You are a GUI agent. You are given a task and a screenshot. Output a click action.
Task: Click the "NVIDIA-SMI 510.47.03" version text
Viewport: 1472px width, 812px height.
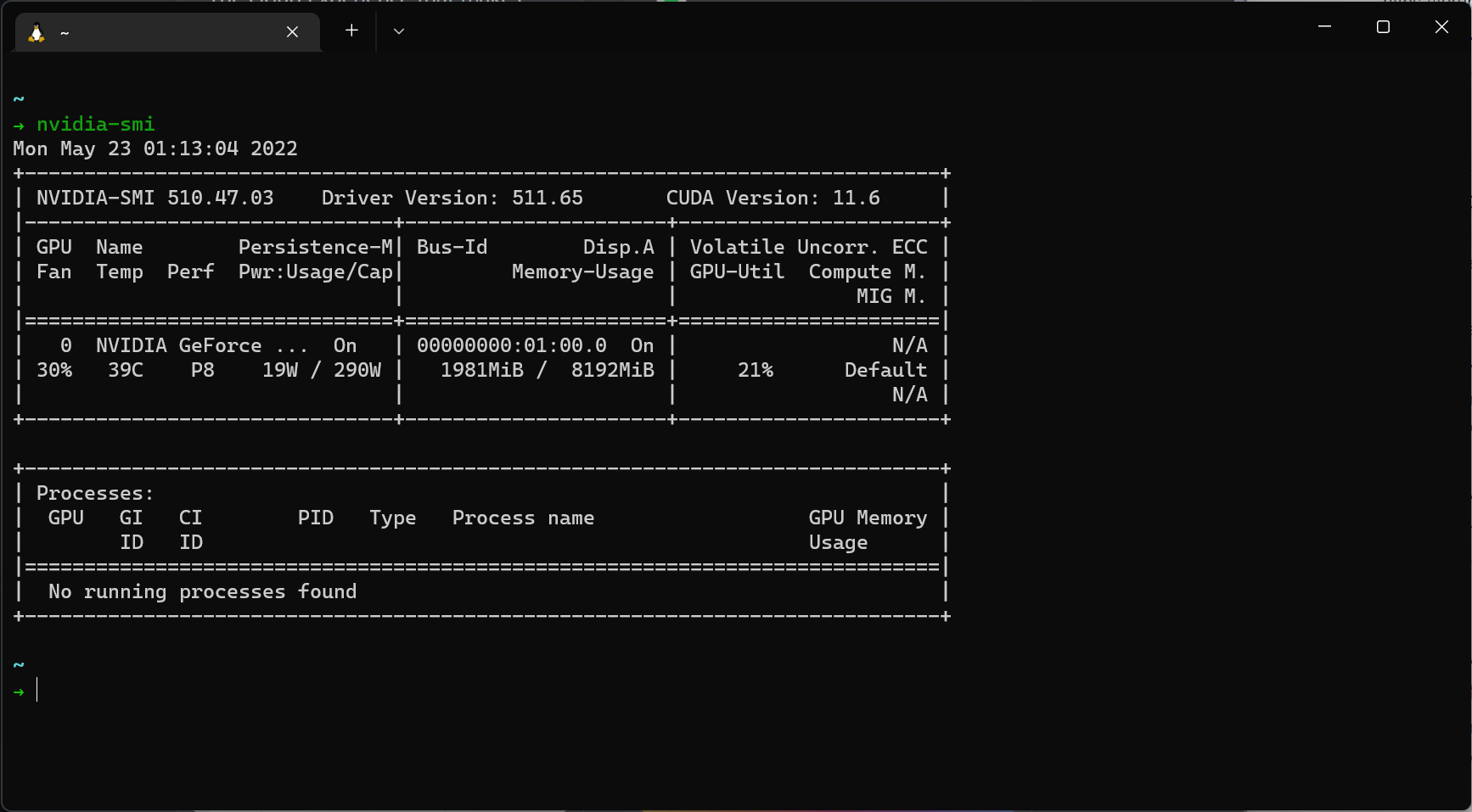pyautogui.click(x=155, y=199)
